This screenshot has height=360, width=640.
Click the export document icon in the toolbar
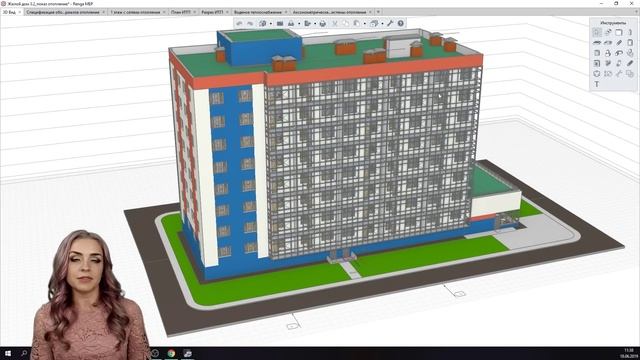(307, 24)
